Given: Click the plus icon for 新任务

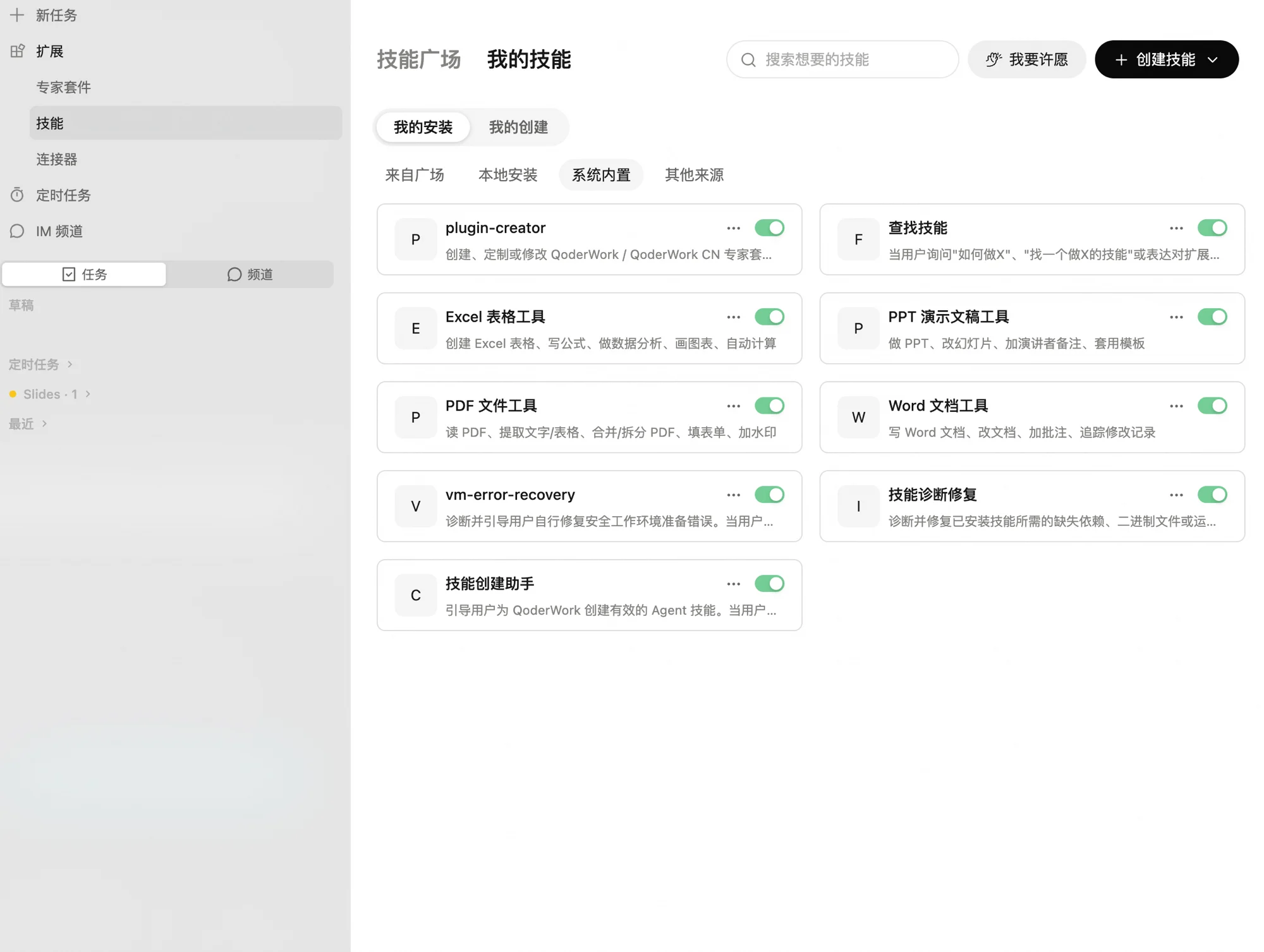Looking at the screenshot, I should tap(17, 15).
